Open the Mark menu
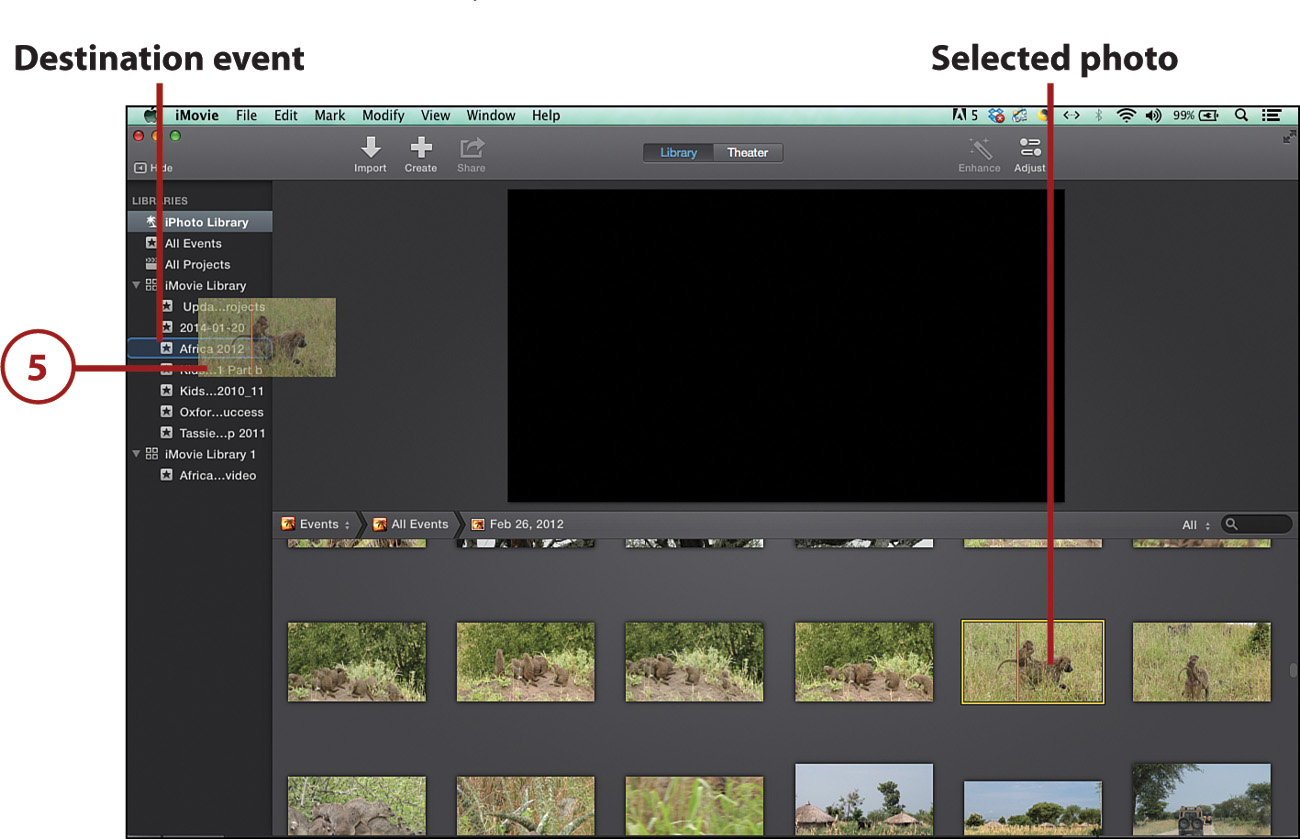This screenshot has height=839, width=1300. point(330,115)
